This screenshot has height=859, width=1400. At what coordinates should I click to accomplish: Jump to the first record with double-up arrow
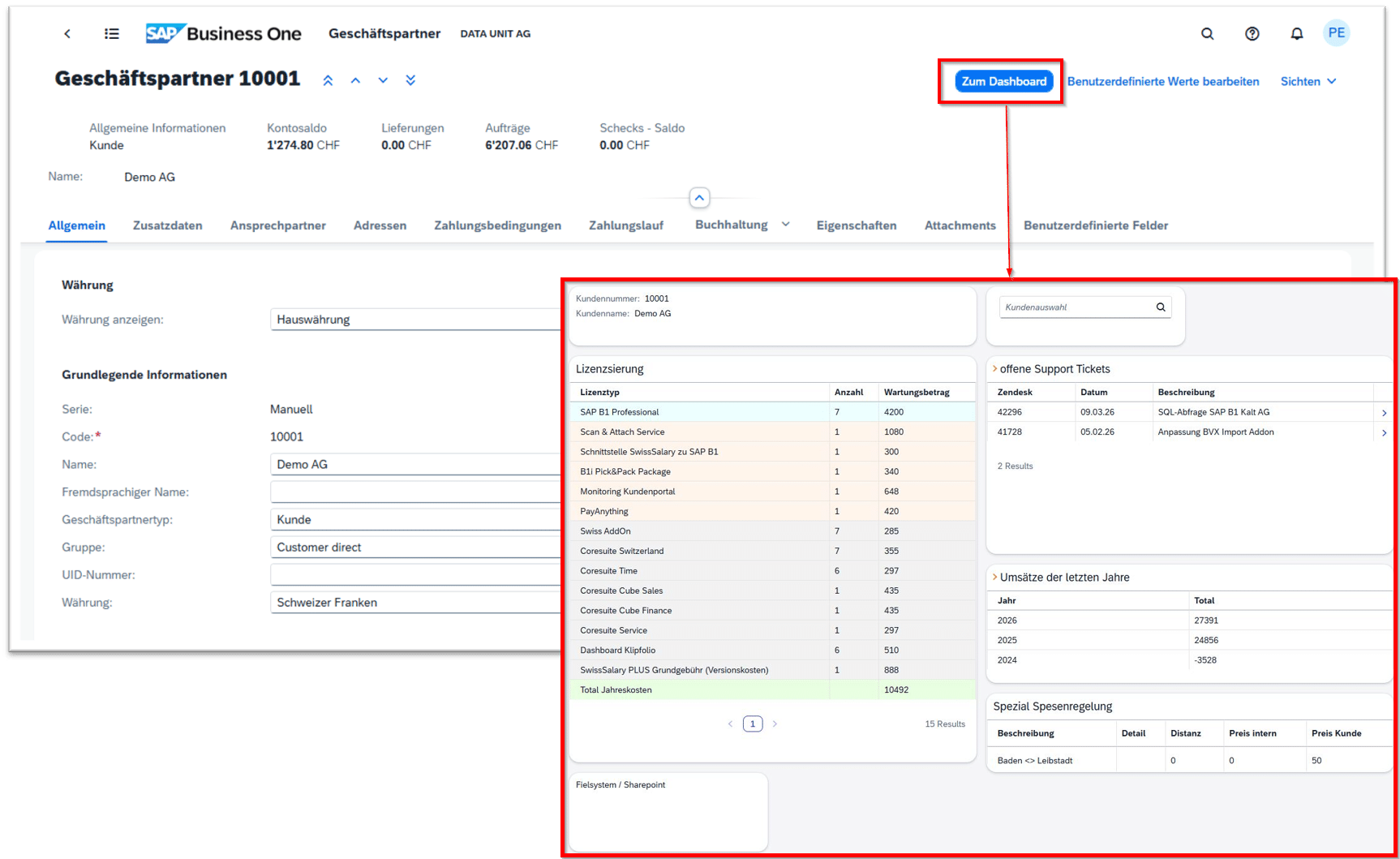pos(328,80)
